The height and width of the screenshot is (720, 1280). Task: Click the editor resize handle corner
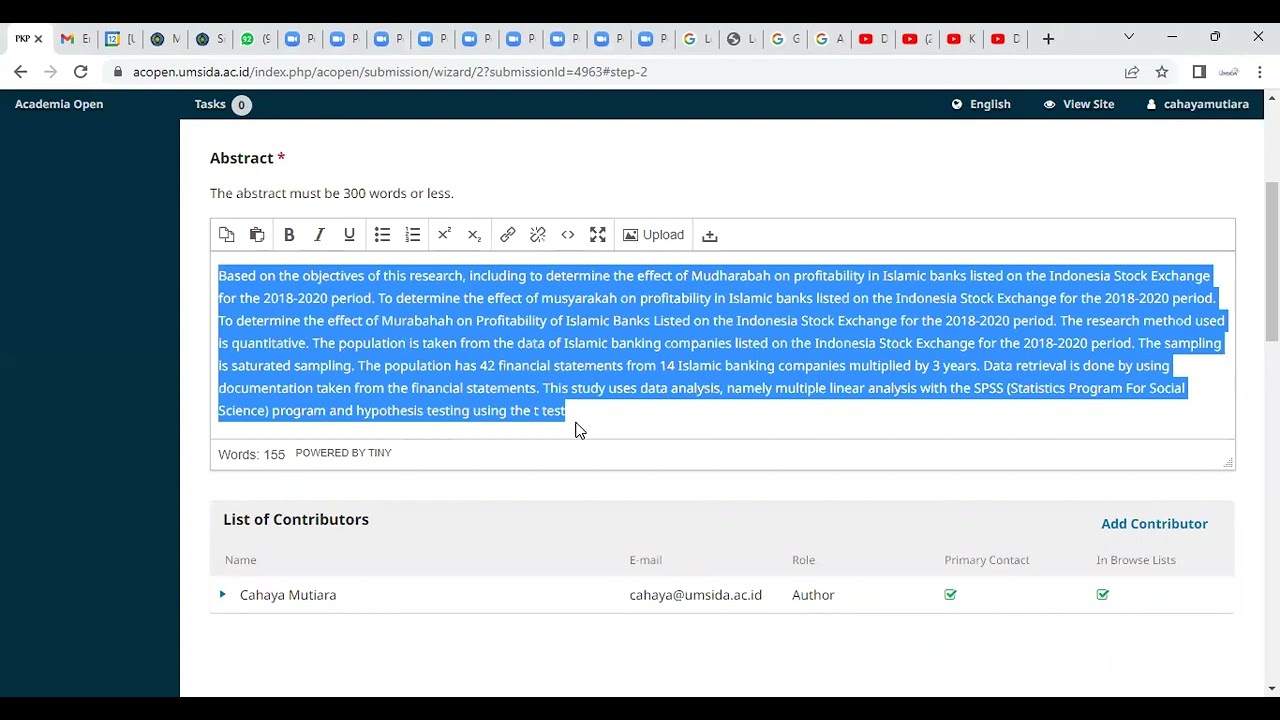pyautogui.click(x=1228, y=462)
